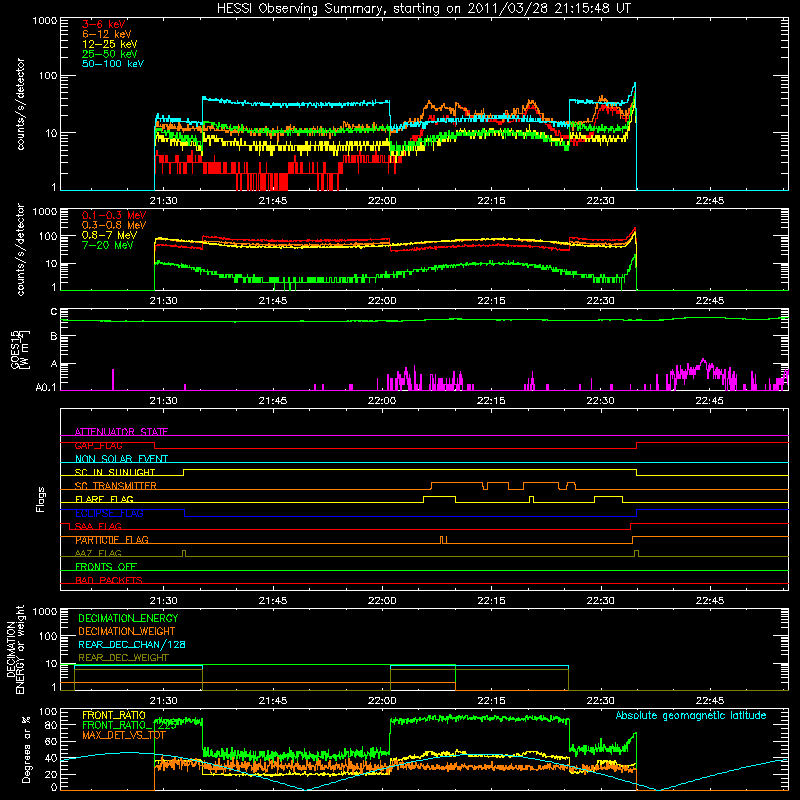Click the vertical 'Flags' axis title
This screenshot has height=800, width=800.
(x=41, y=499)
